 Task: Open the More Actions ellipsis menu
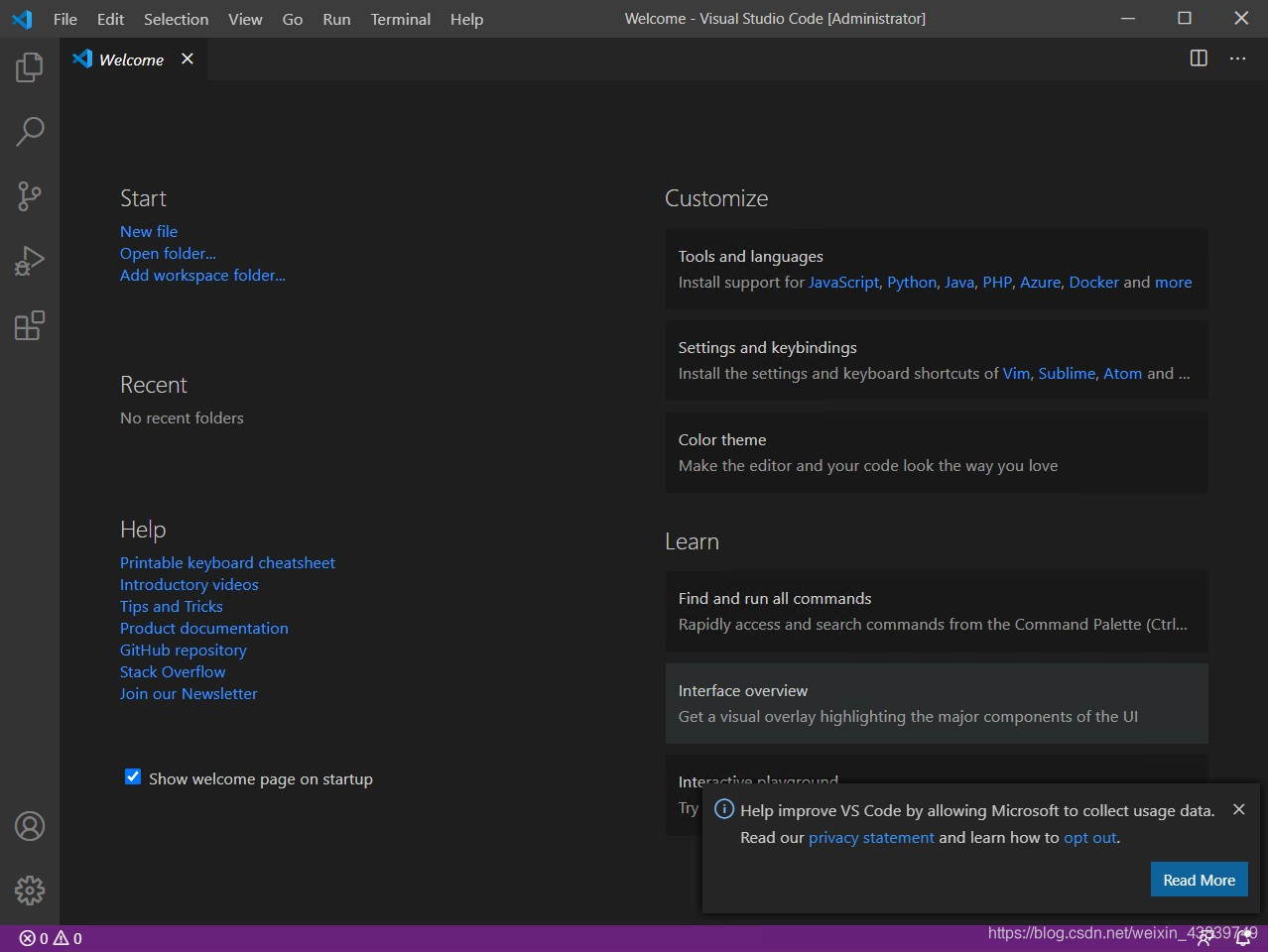click(x=1237, y=59)
